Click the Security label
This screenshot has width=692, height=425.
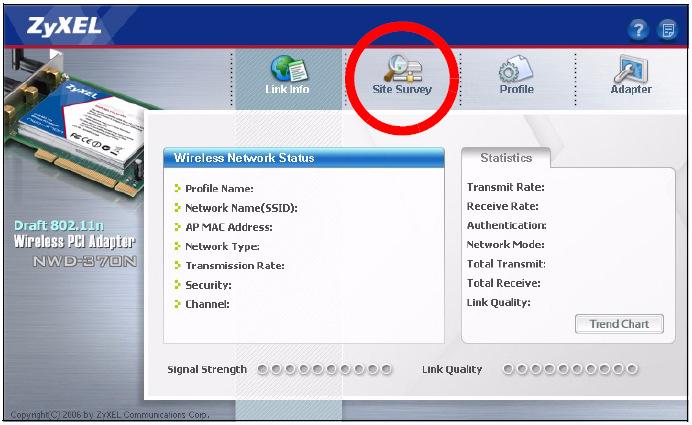coord(208,285)
